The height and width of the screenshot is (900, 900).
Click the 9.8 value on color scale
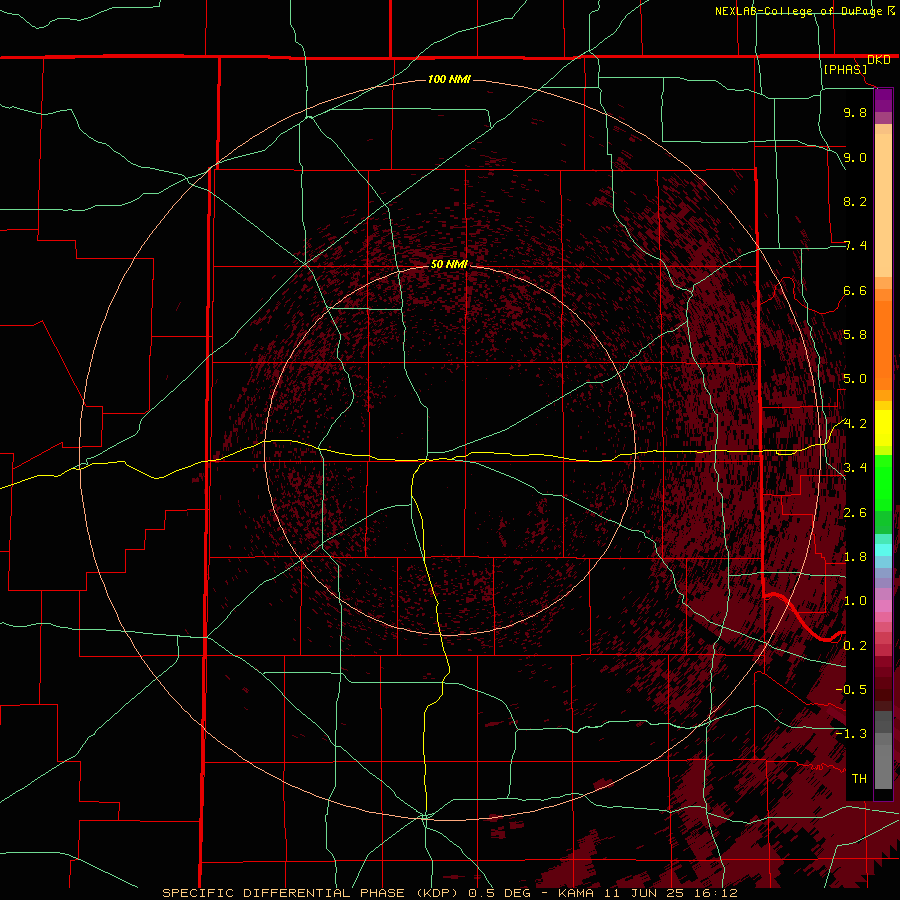coord(855,113)
